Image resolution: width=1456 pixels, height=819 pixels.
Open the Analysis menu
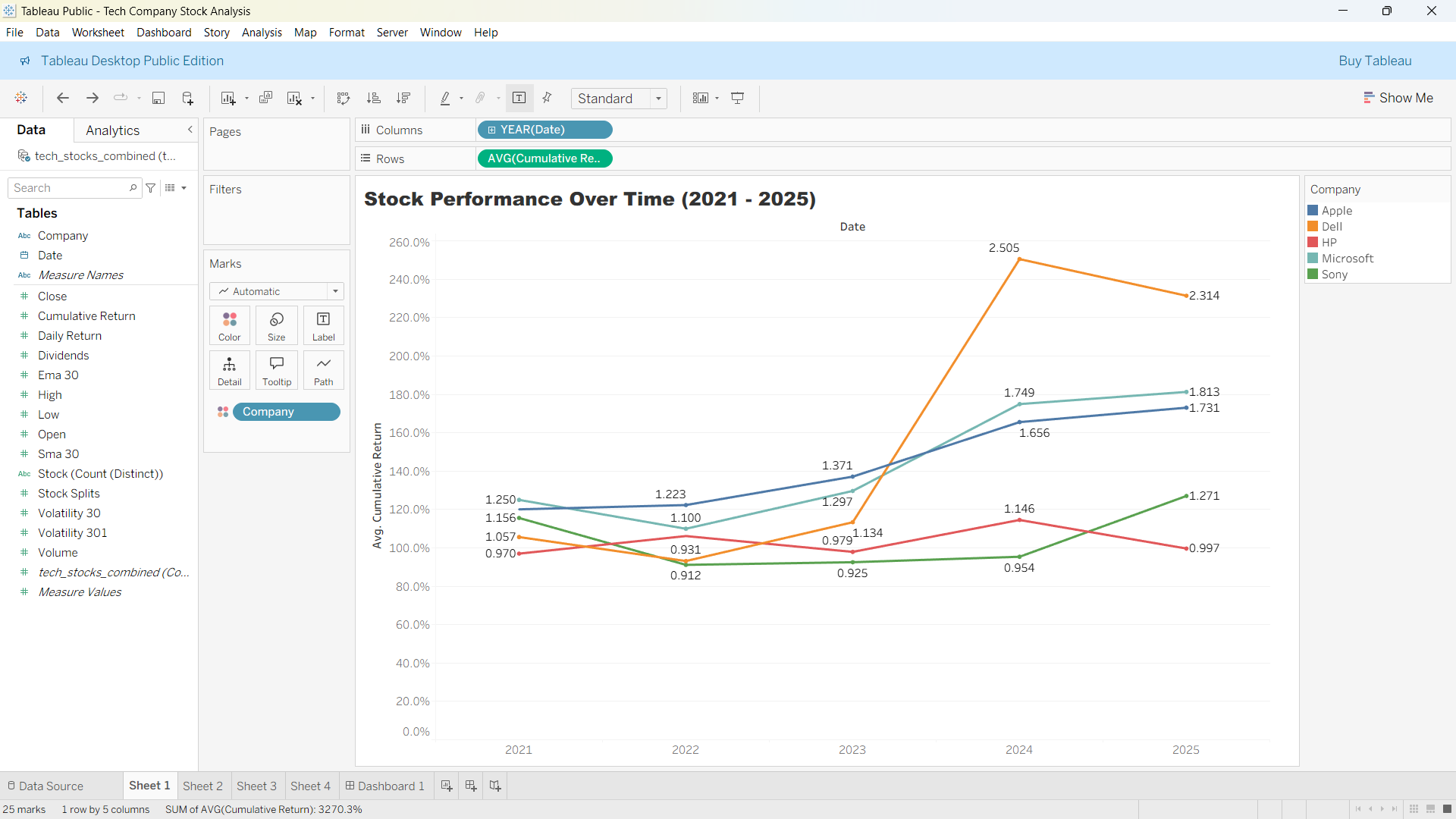pyautogui.click(x=262, y=33)
